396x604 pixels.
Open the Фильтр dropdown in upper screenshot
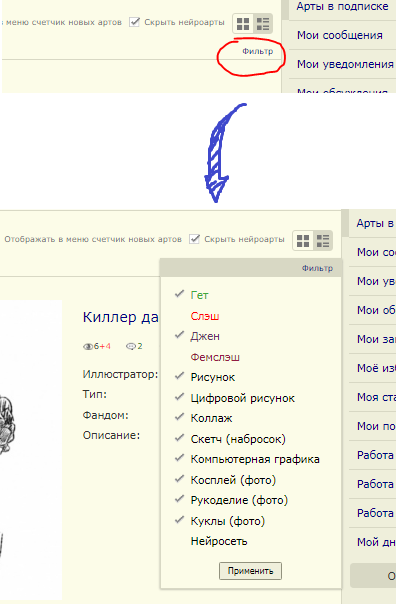257,51
